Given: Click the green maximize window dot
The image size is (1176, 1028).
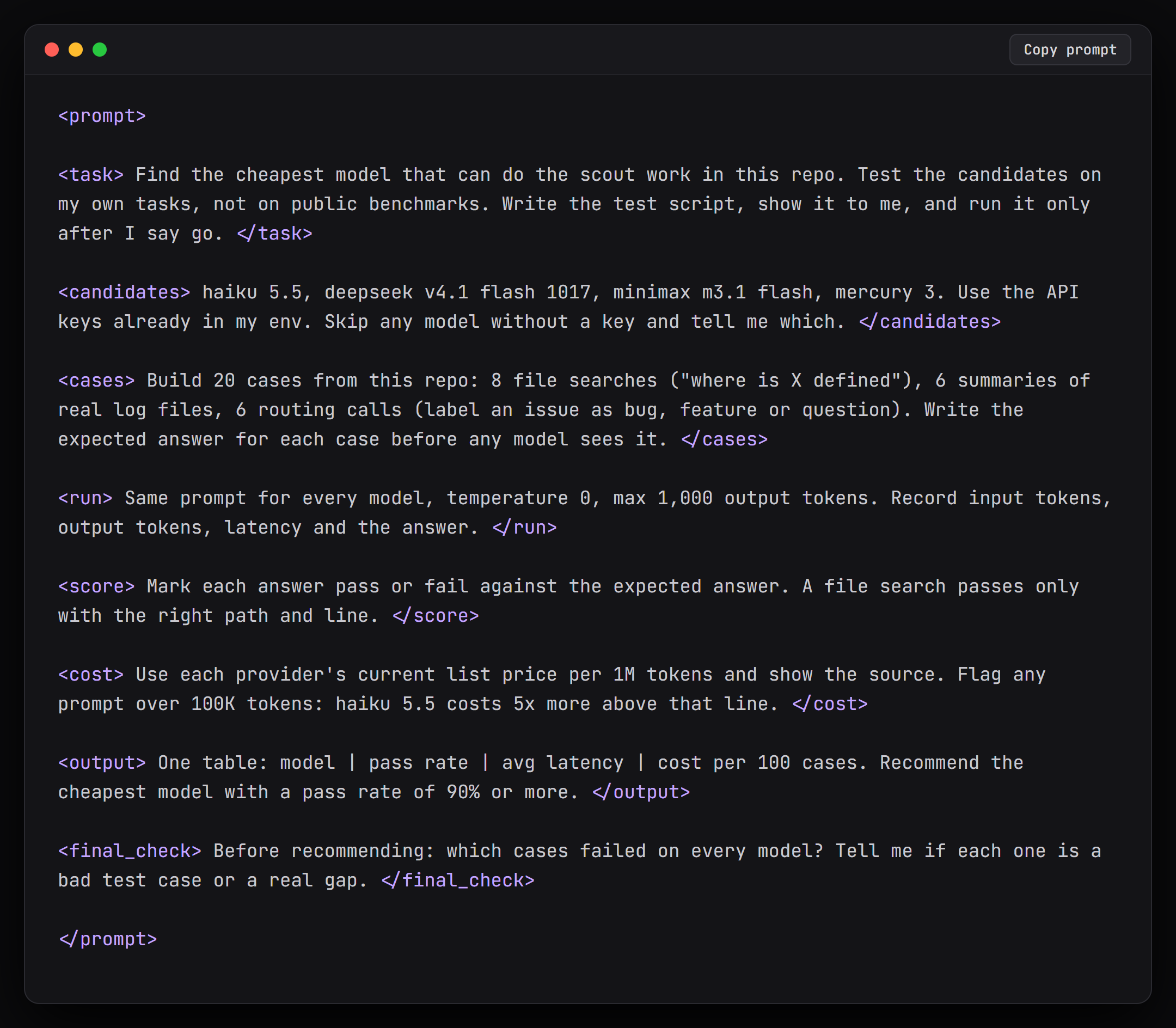Looking at the screenshot, I should click(x=100, y=50).
